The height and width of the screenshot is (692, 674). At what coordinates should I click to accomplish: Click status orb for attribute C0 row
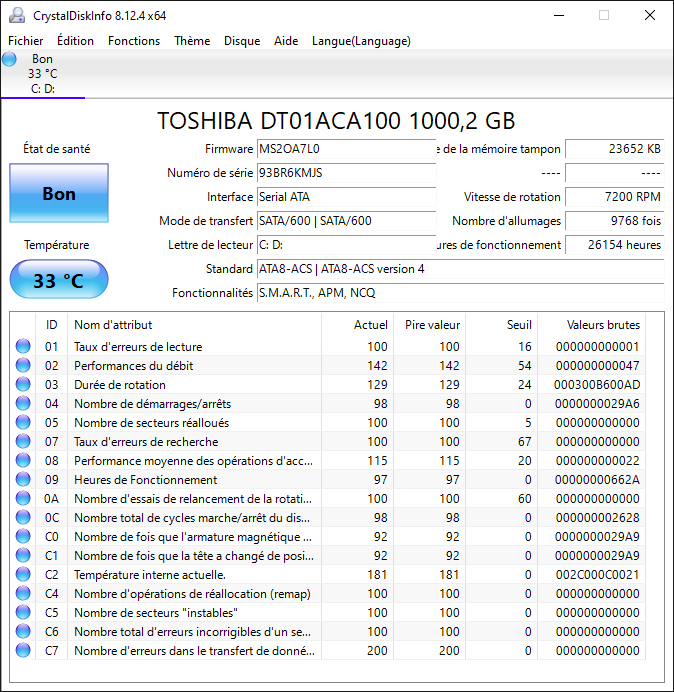coord(23,536)
